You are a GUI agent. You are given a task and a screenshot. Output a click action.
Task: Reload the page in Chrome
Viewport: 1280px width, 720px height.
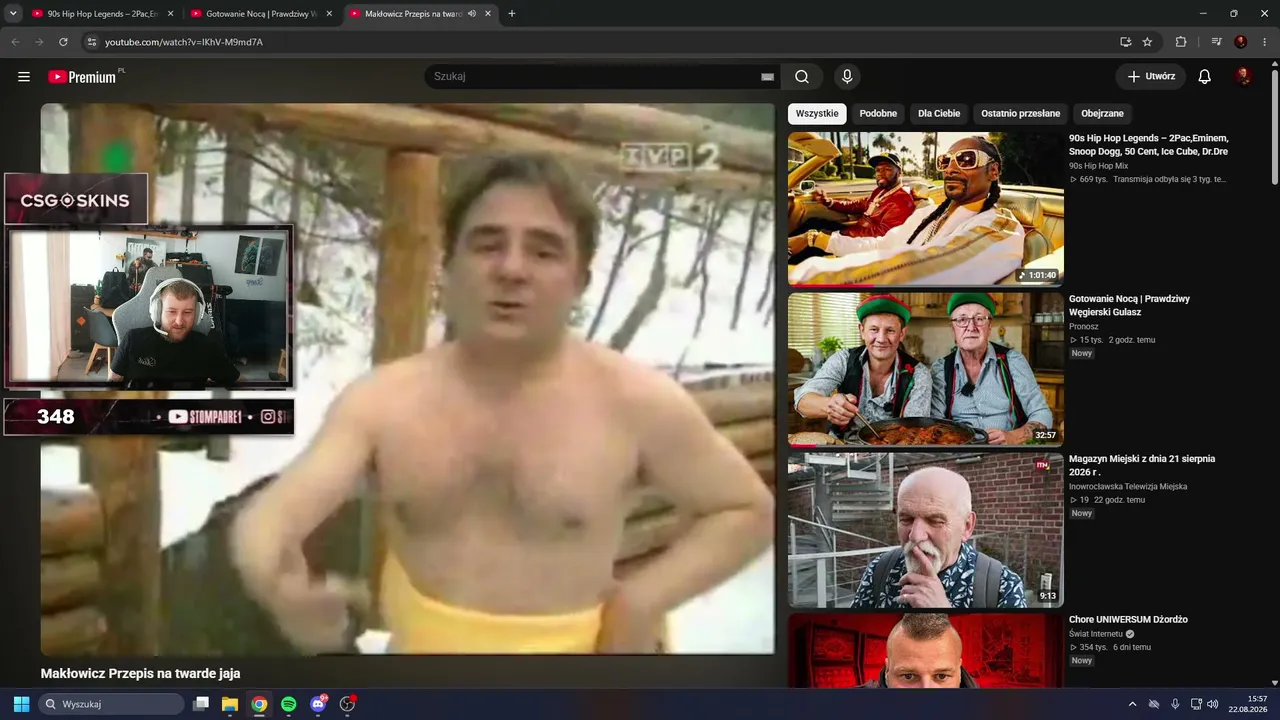63,42
